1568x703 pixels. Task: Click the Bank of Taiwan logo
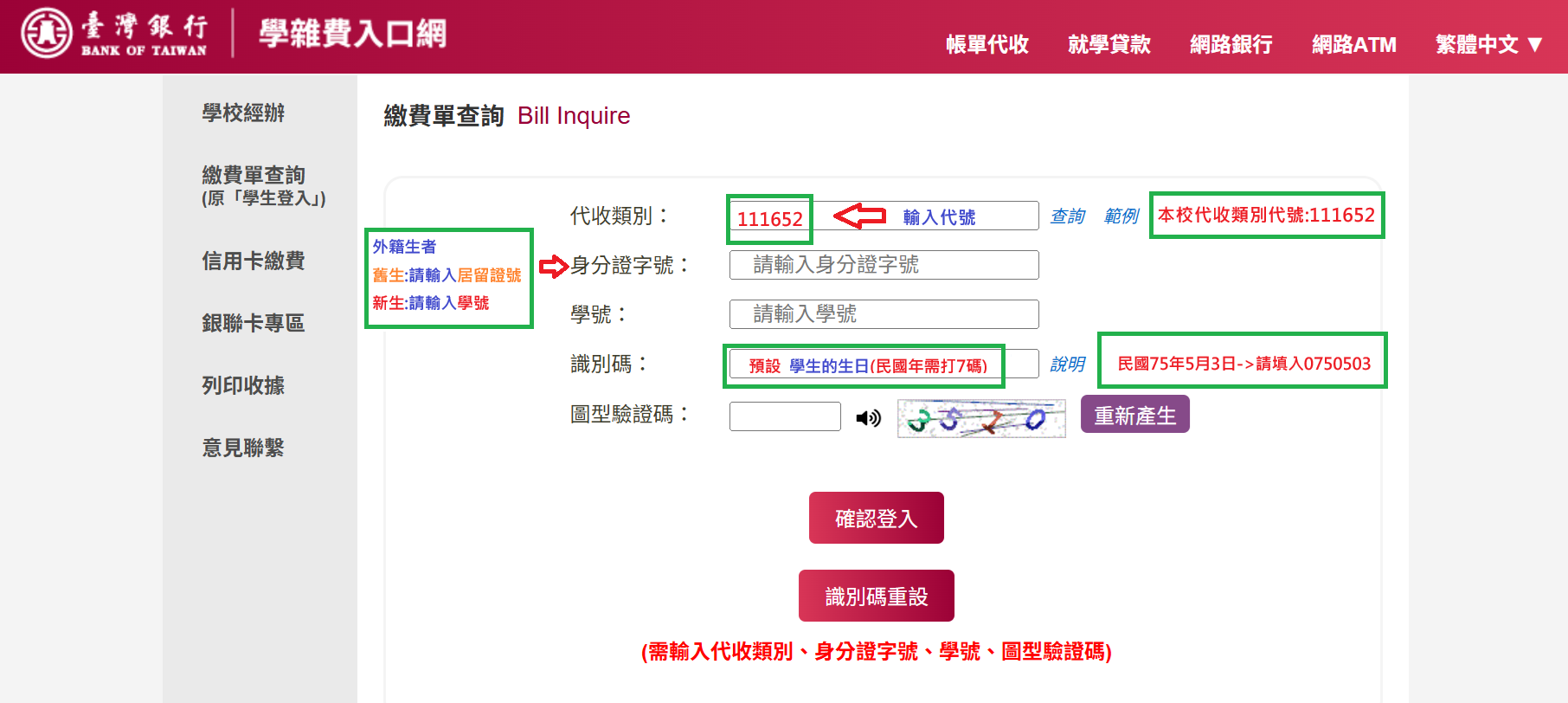click(114, 34)
